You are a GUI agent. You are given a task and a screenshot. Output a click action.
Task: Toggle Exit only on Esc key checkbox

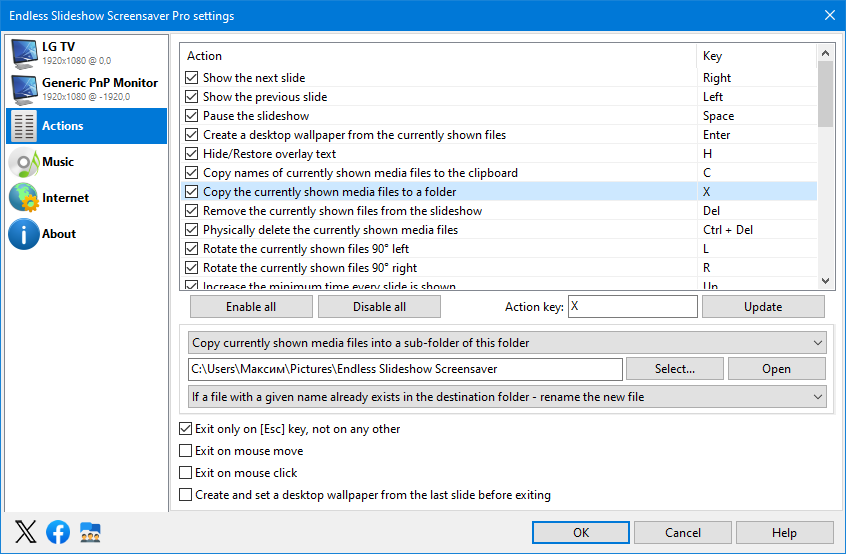tap(186, 429)
